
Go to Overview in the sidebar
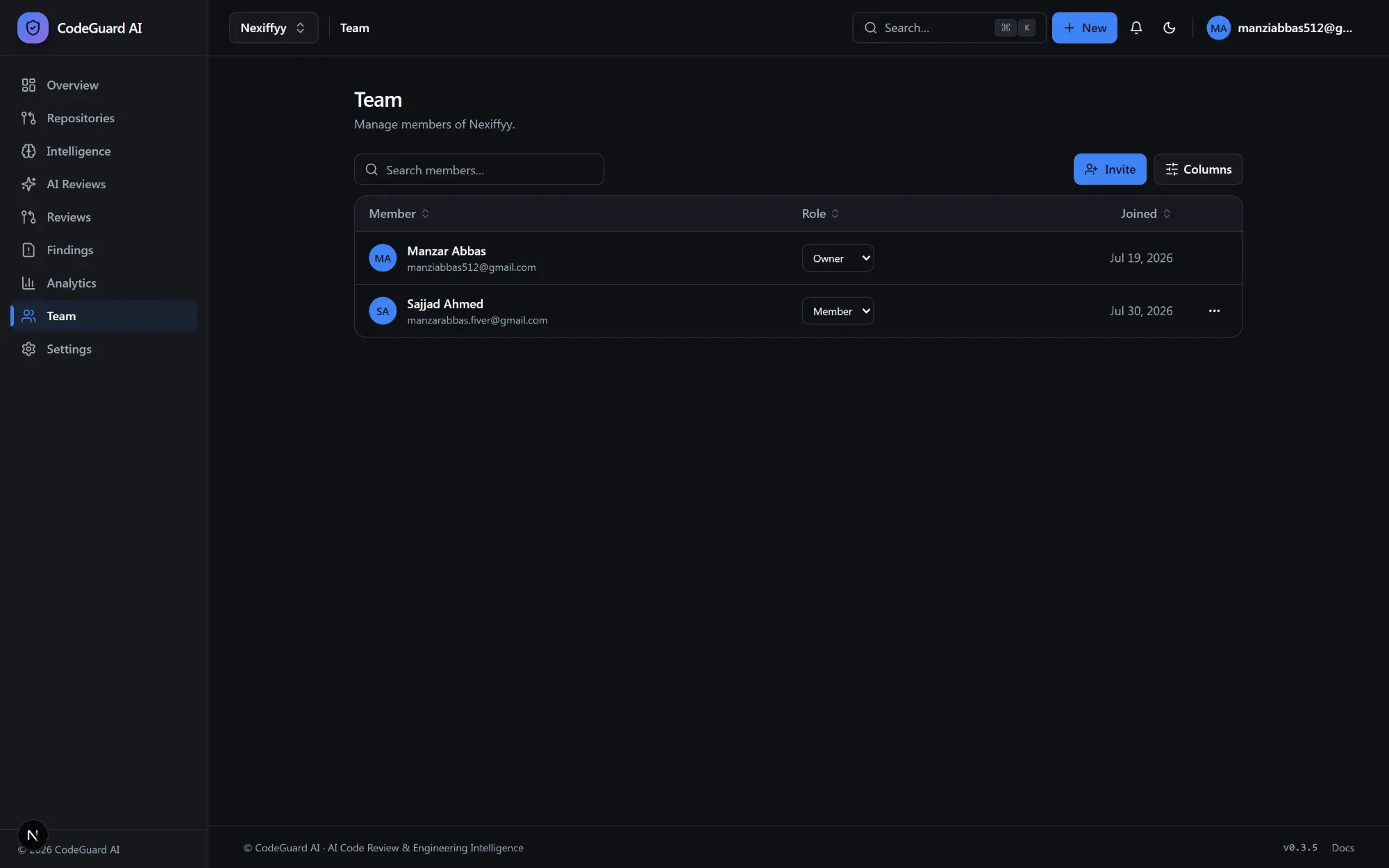coord(104,85)
